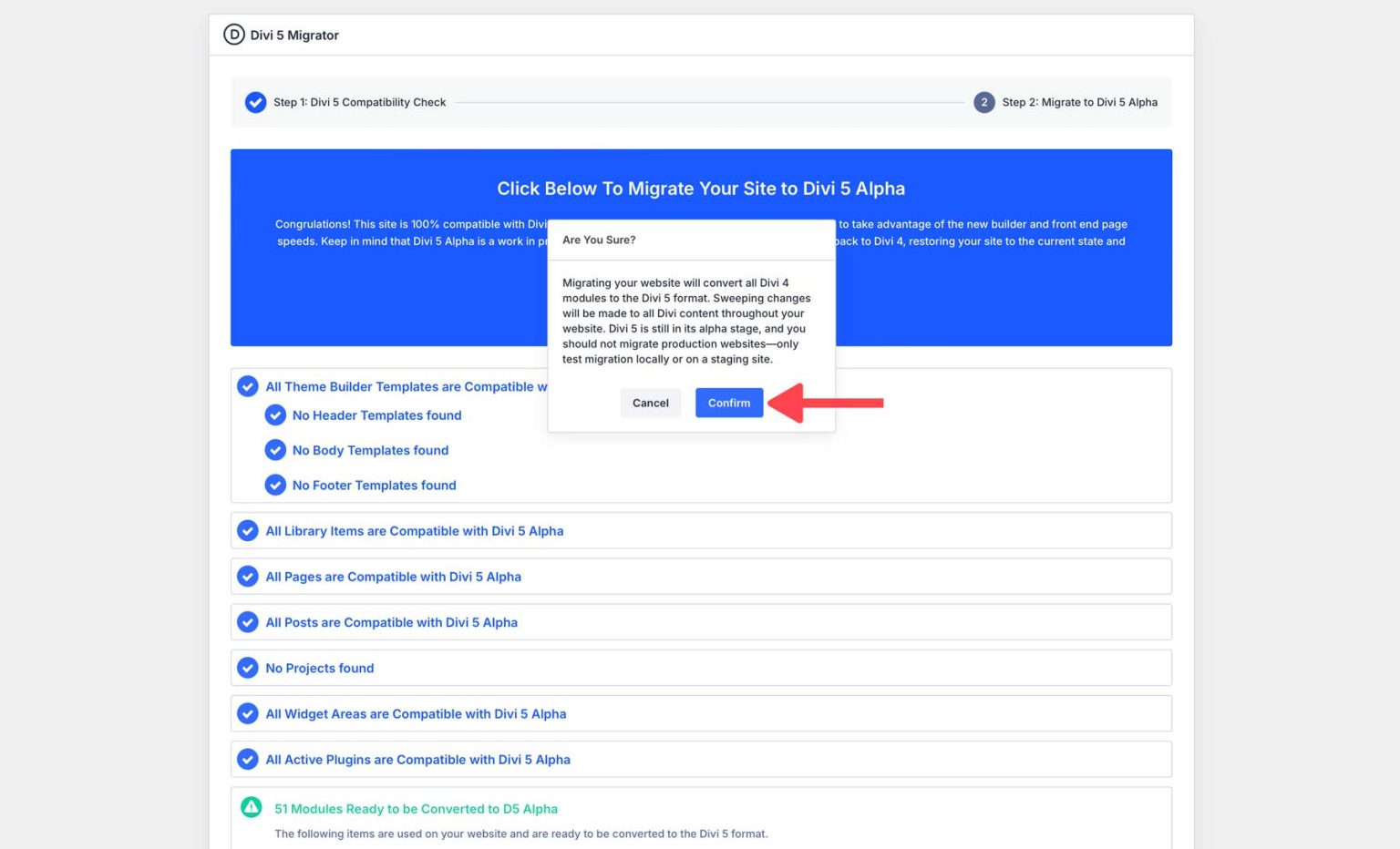Click the Are You Sure dialog title
Image resolution: width=1400 pixels, height=849 pixels.
coord(599,240)
